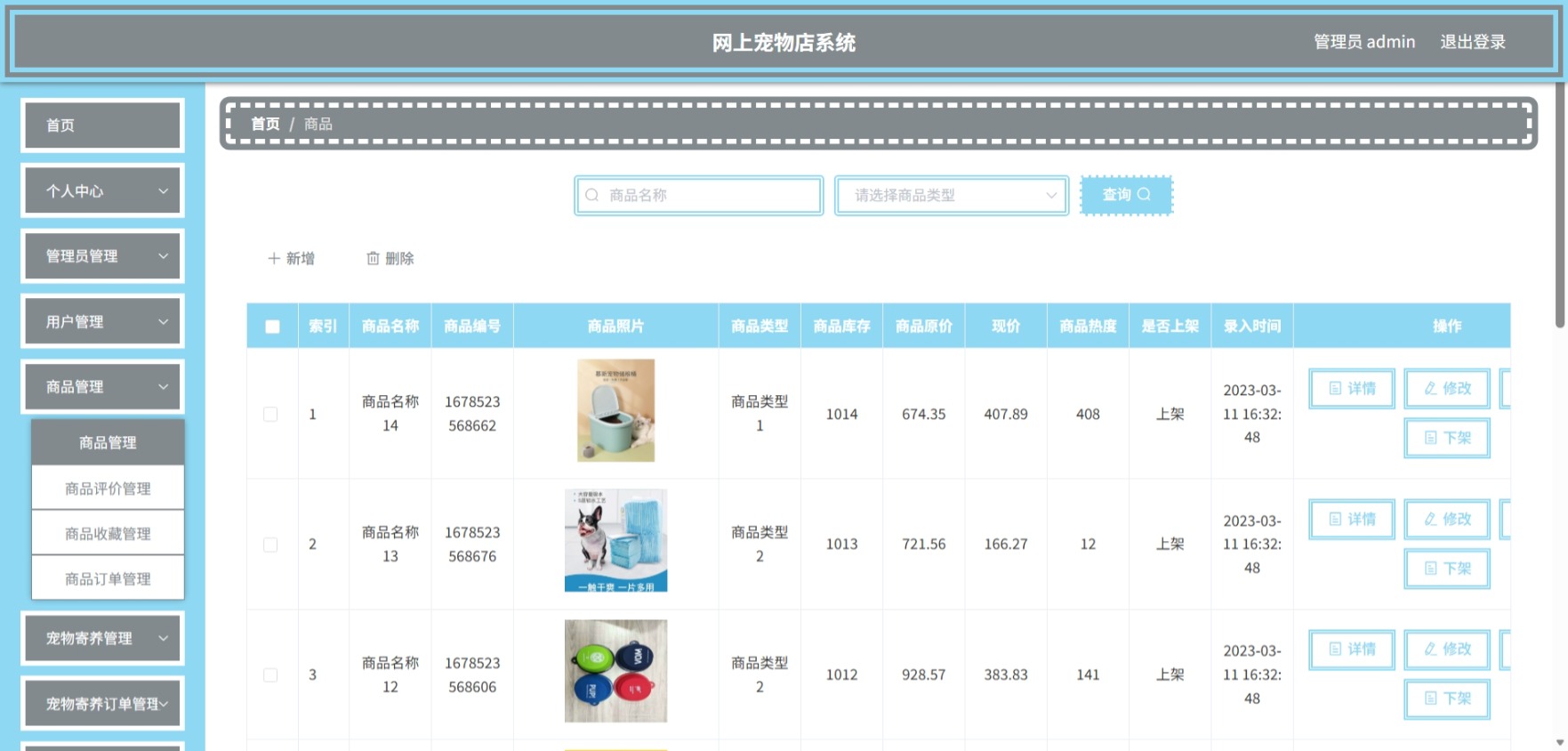
Task: Click the scrollbar down arrow at bottom right
Action: click(x=1560, y=742)
